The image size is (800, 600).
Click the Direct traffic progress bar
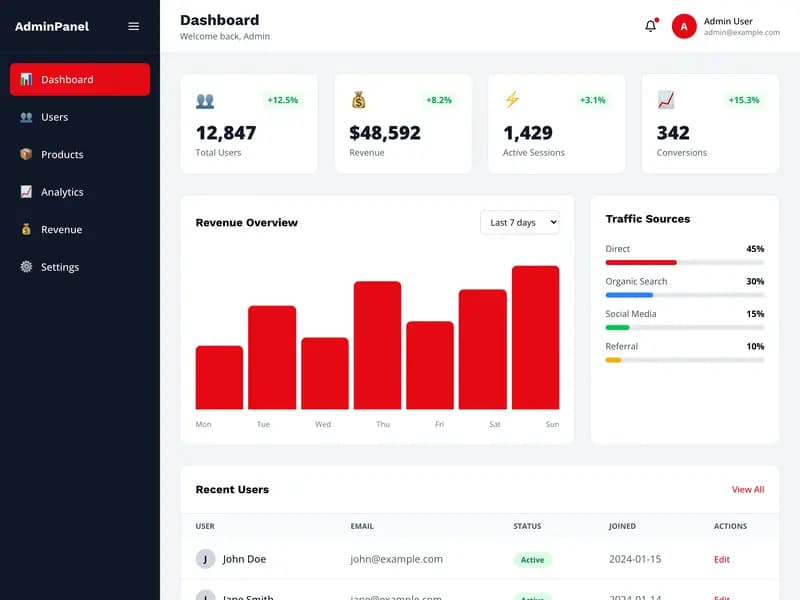click(684, 261)
